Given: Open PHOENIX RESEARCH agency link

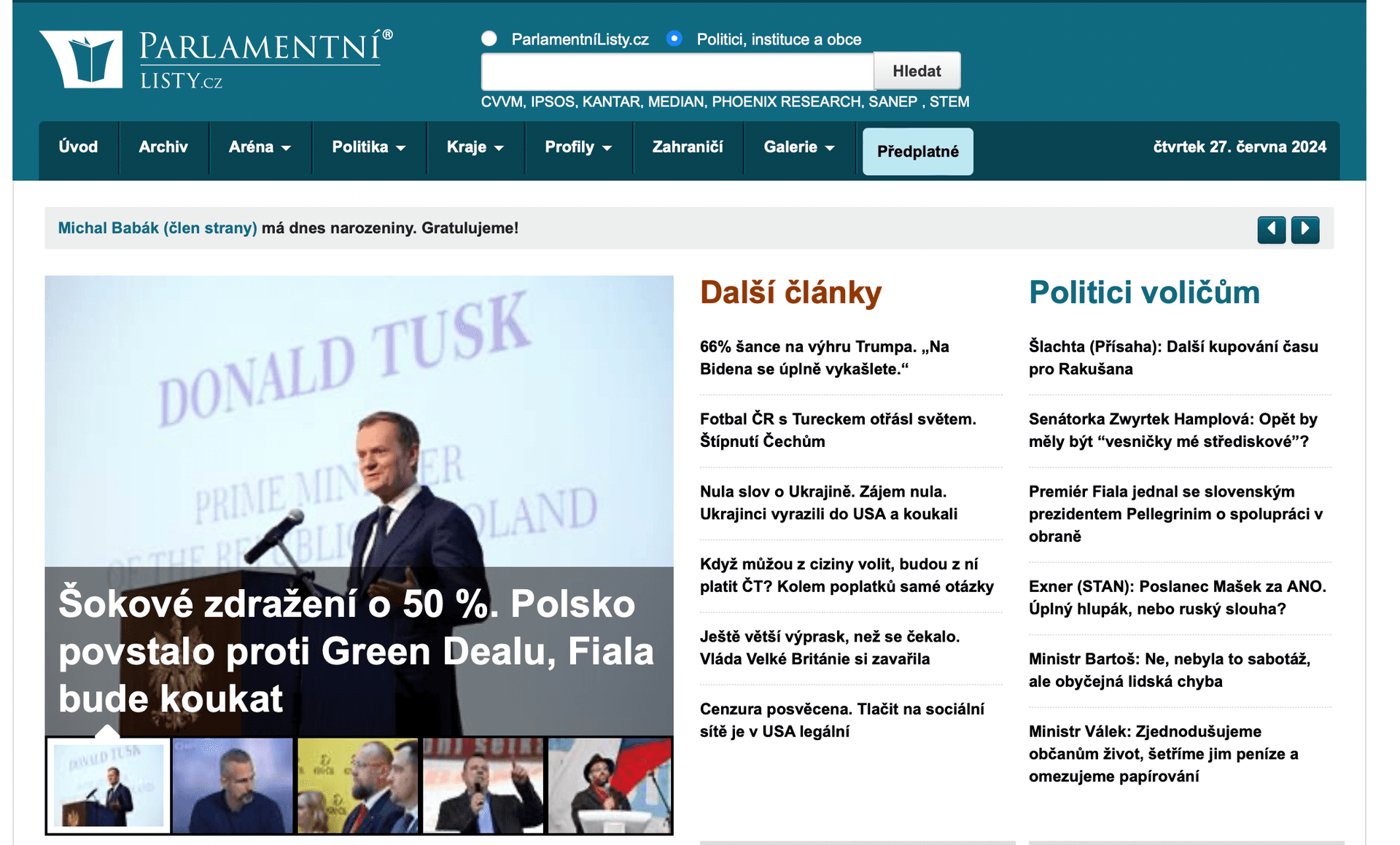Looking at the screenshot, I should pos(787,102).
